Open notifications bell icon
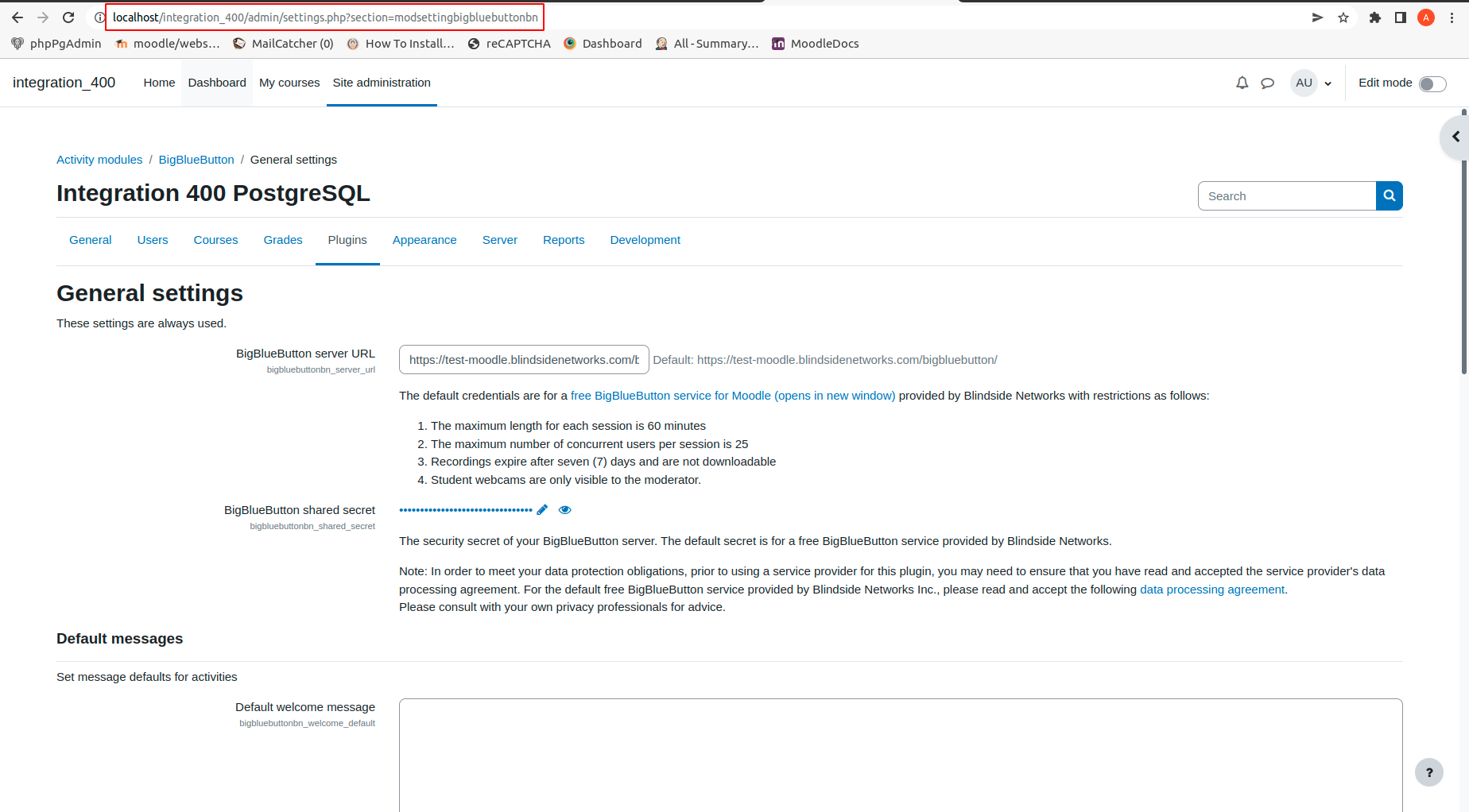Viewport: 1469px width, 812px height. [x=1242, y=83]
